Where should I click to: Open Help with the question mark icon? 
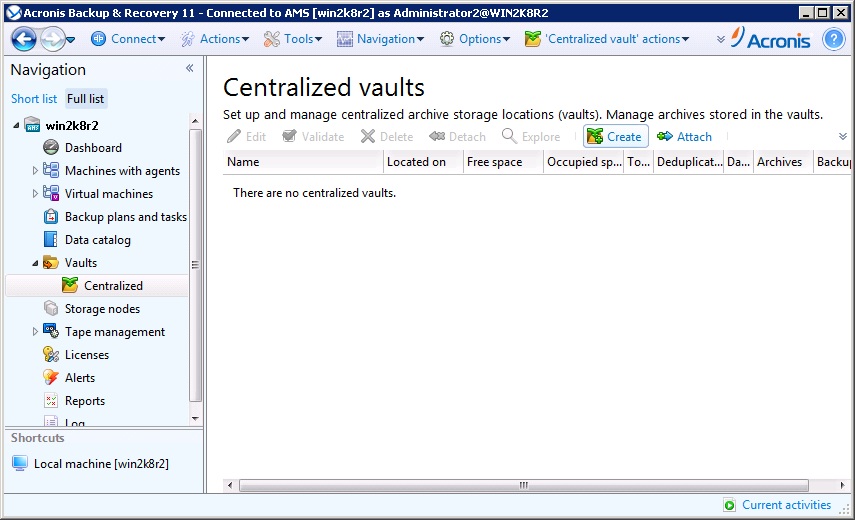(x=834, y=39)
